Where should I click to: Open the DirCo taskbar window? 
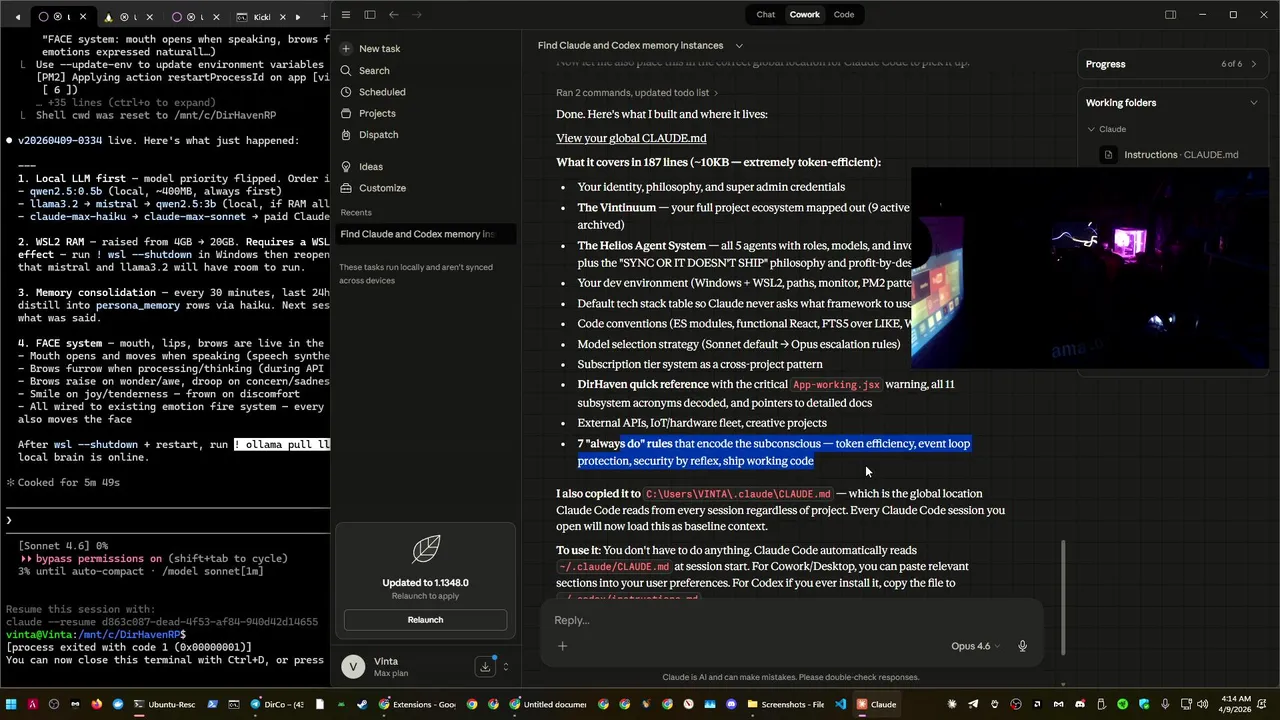[277, 704]
